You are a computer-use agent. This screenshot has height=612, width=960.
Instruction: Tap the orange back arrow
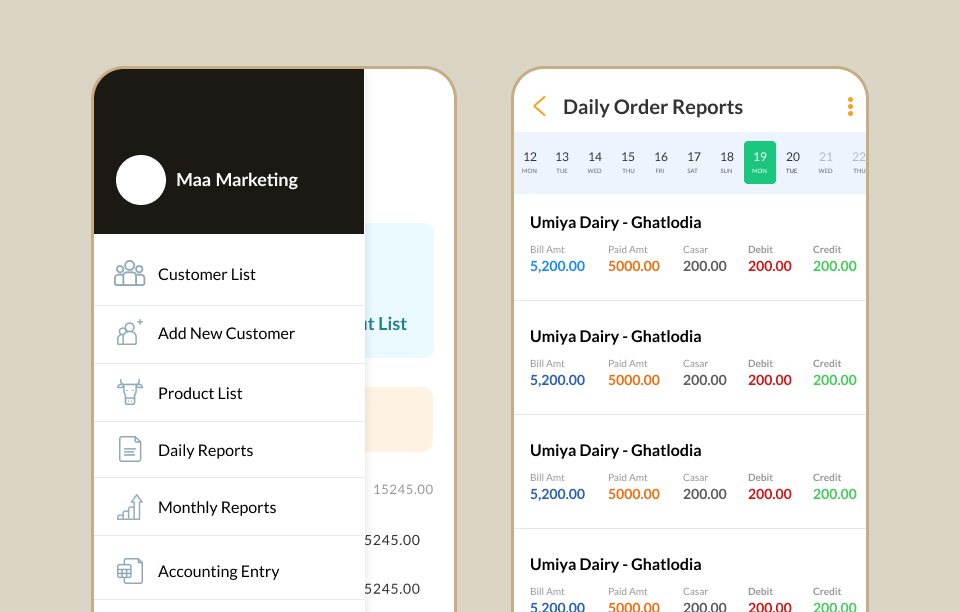click(x=539, y=106)
